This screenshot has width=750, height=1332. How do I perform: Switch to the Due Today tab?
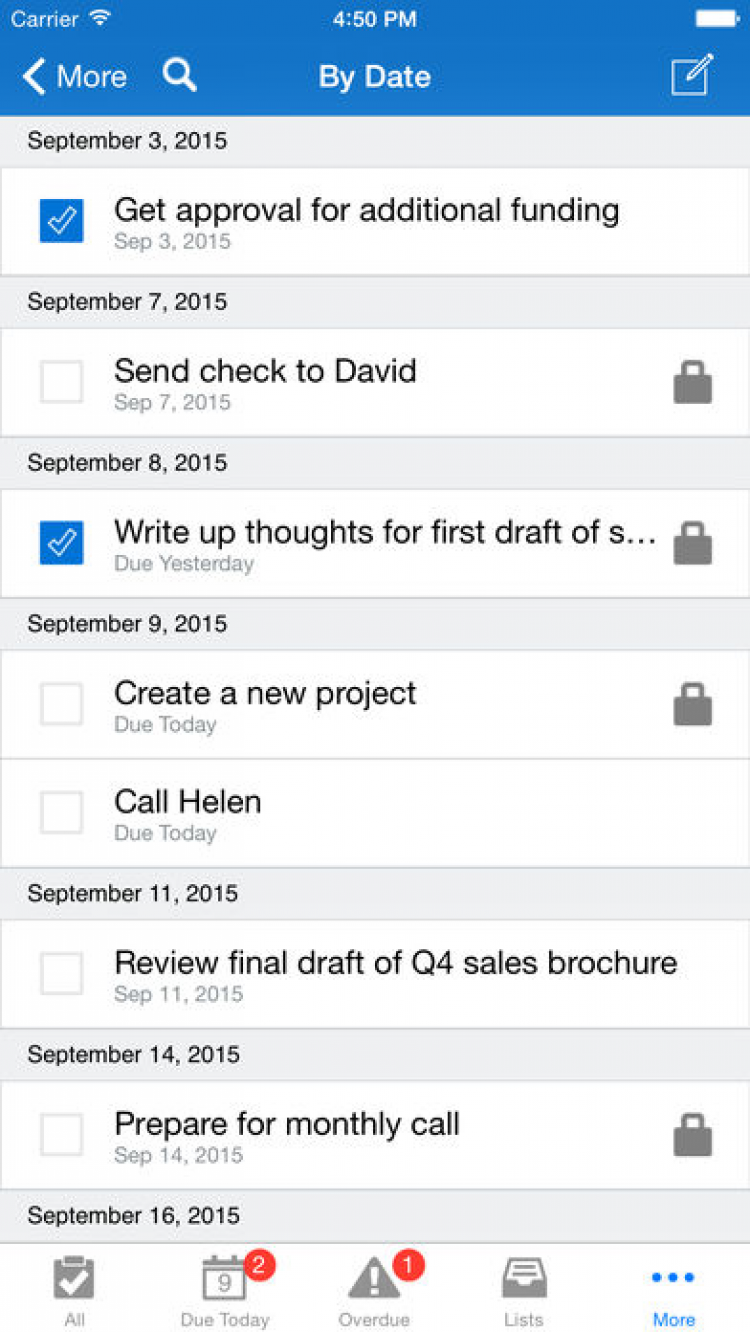pyautogui.click(x=225, y=1290)
